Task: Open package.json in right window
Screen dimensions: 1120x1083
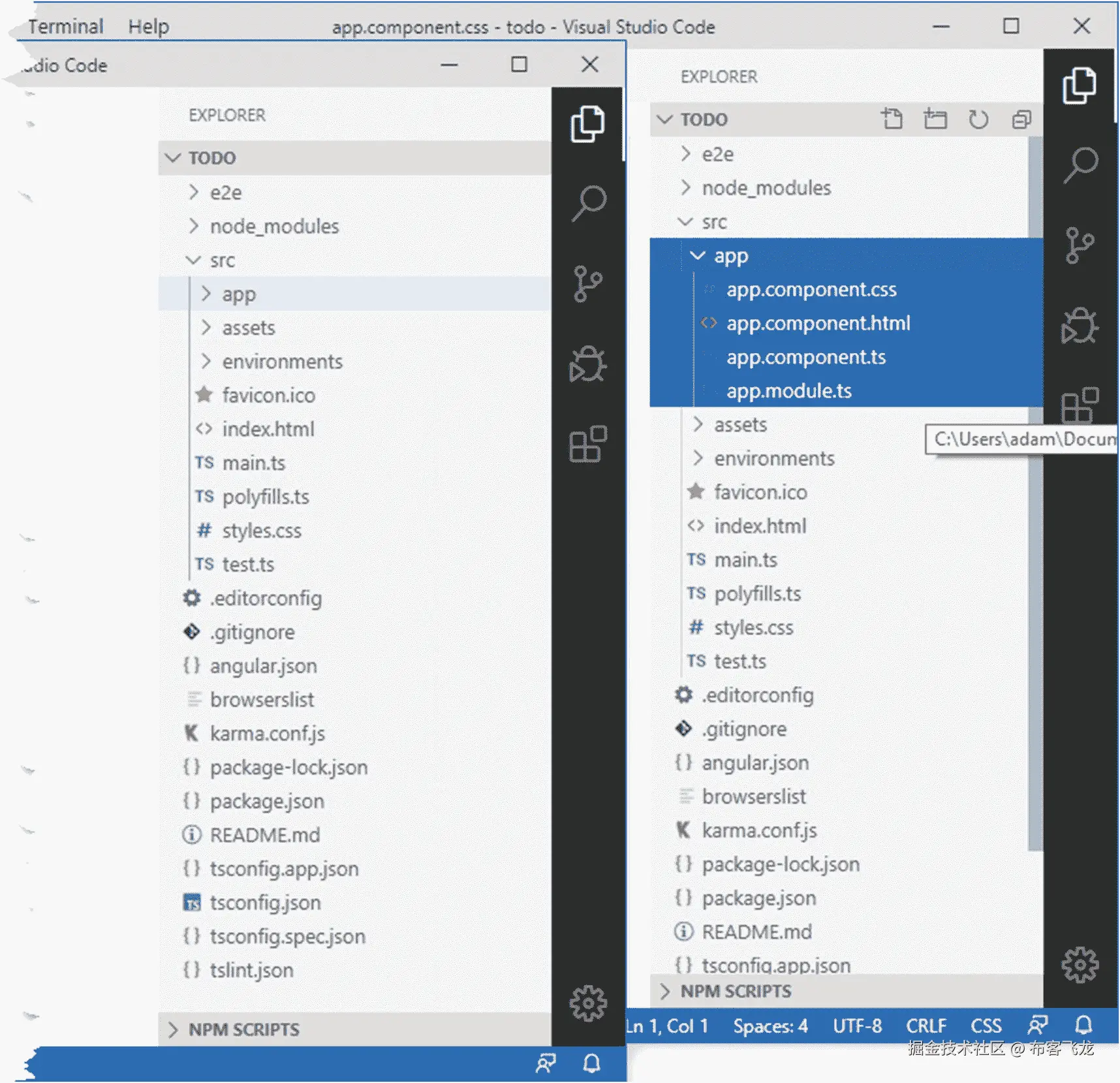Action: 846,899
